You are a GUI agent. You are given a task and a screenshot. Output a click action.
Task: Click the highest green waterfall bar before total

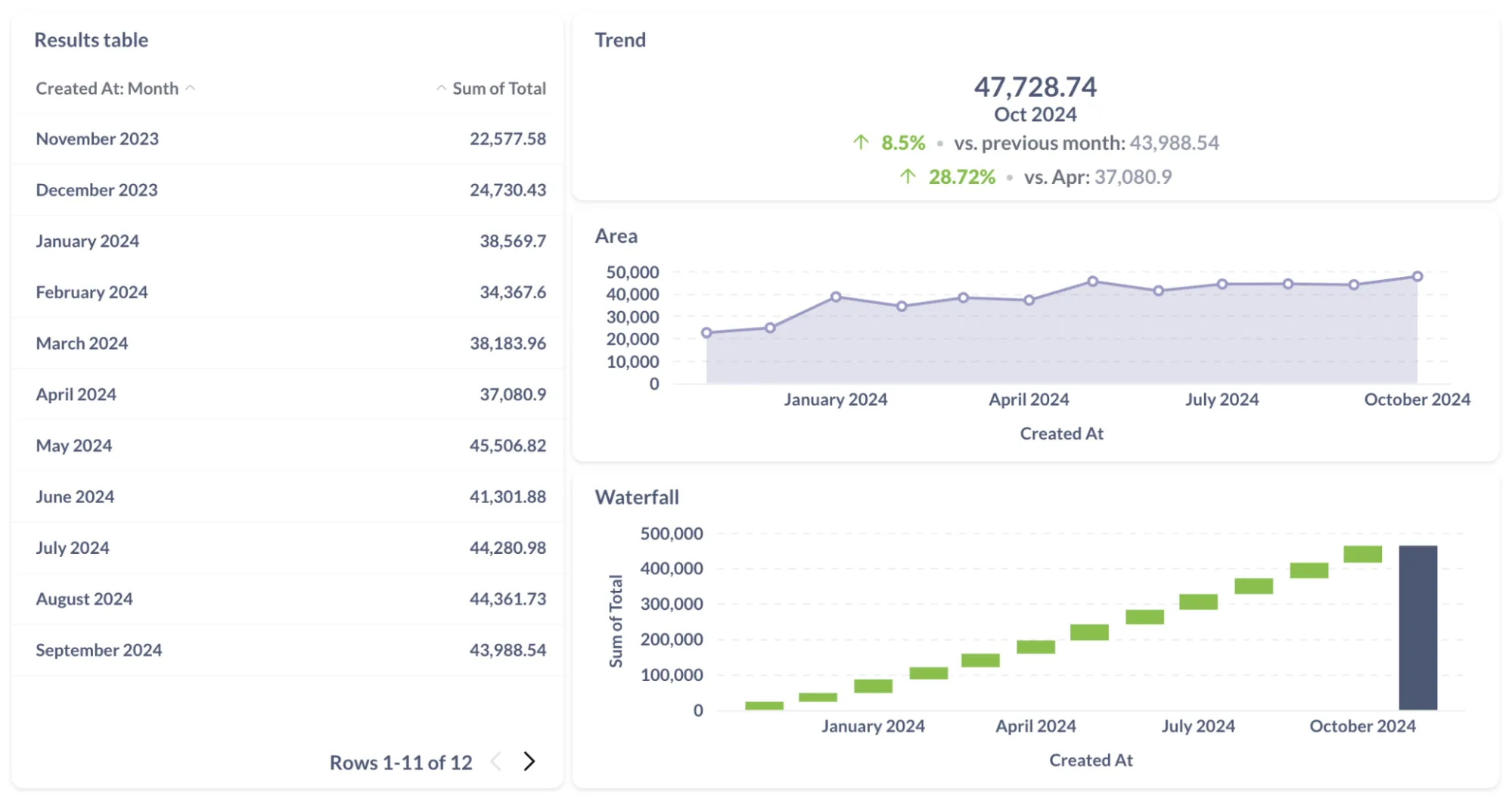(x=1362, y=554)
